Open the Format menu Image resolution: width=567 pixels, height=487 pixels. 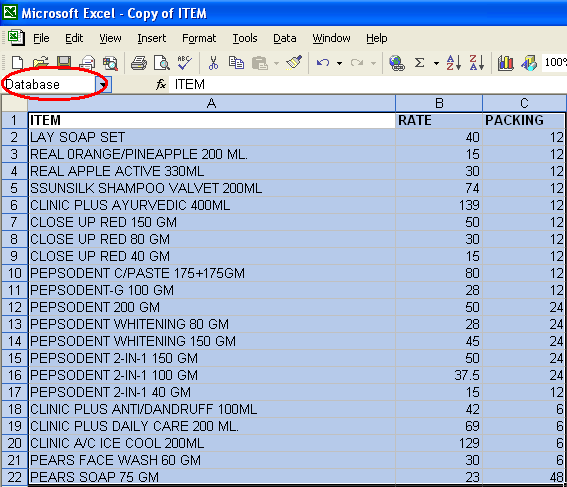[199, 38]
